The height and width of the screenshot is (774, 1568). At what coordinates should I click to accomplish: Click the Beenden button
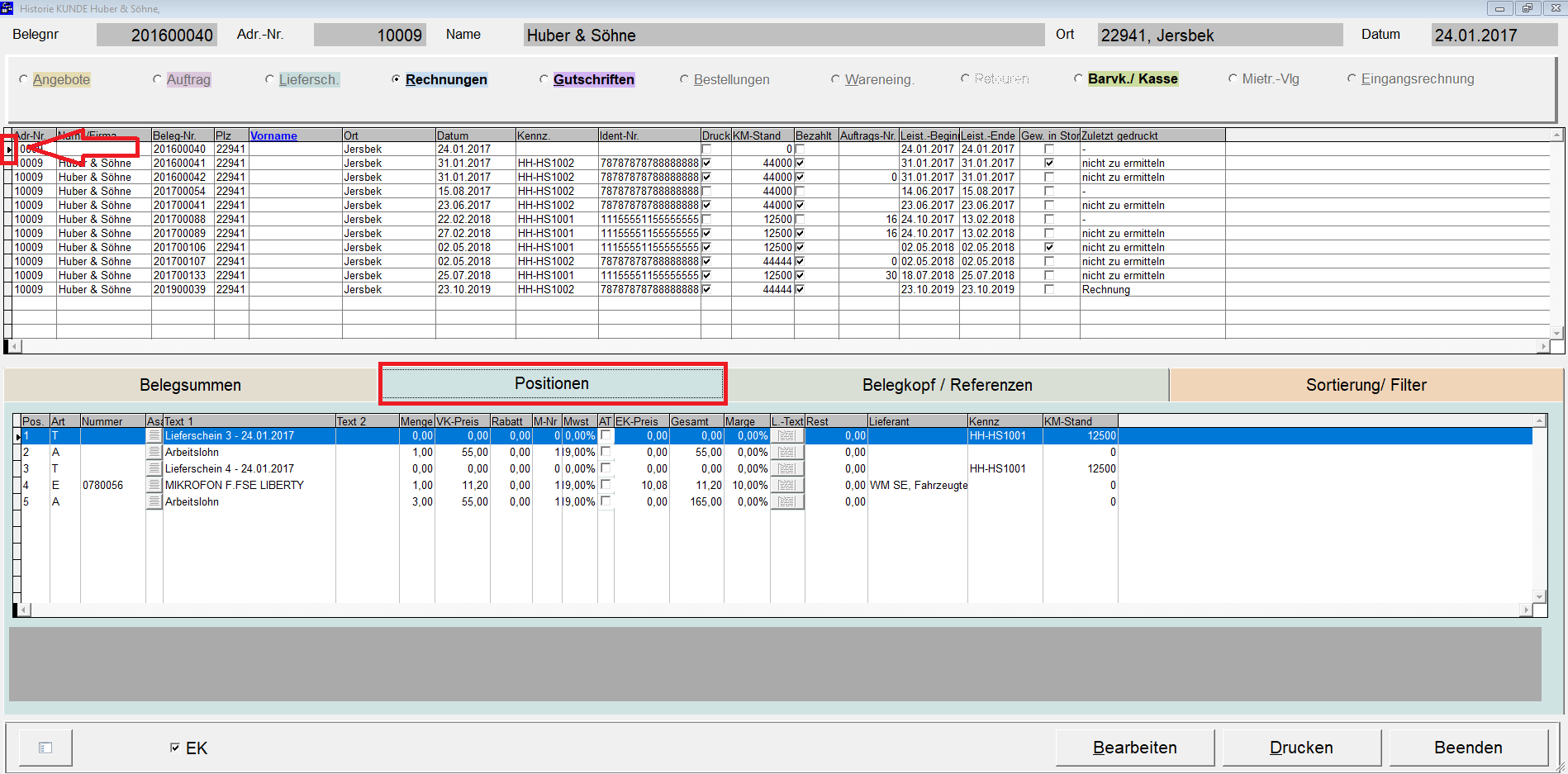1469,748
